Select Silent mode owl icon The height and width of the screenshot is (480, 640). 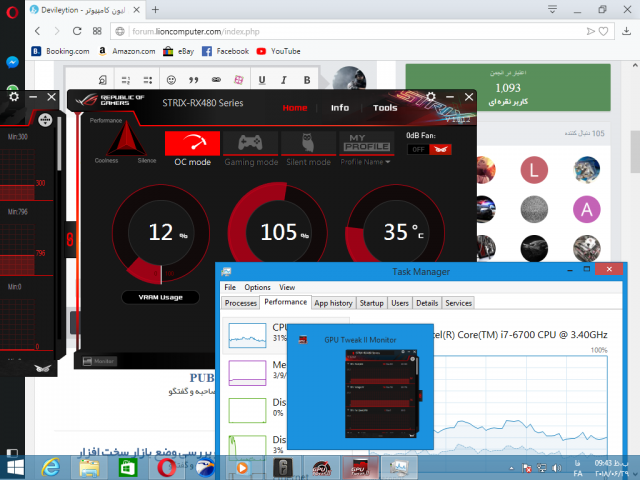click(308, 144)
